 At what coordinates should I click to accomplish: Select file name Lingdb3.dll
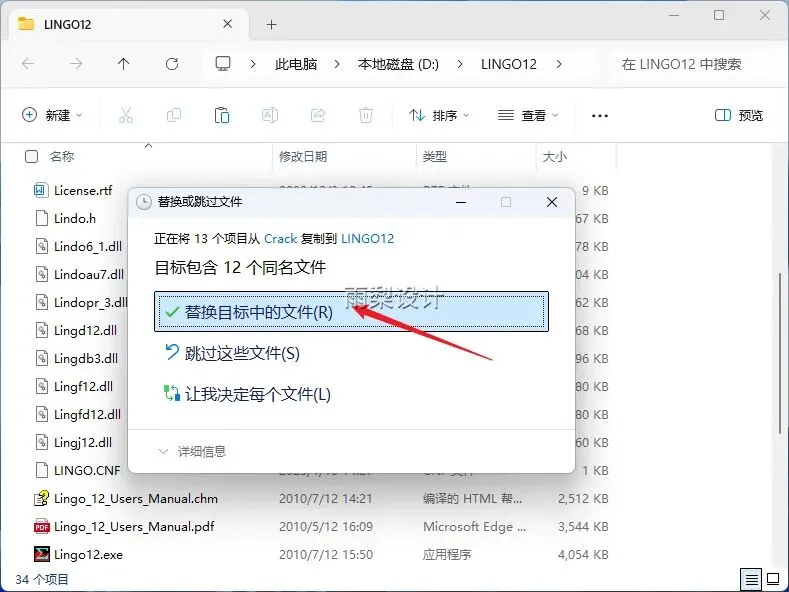[x=86, y=358]
